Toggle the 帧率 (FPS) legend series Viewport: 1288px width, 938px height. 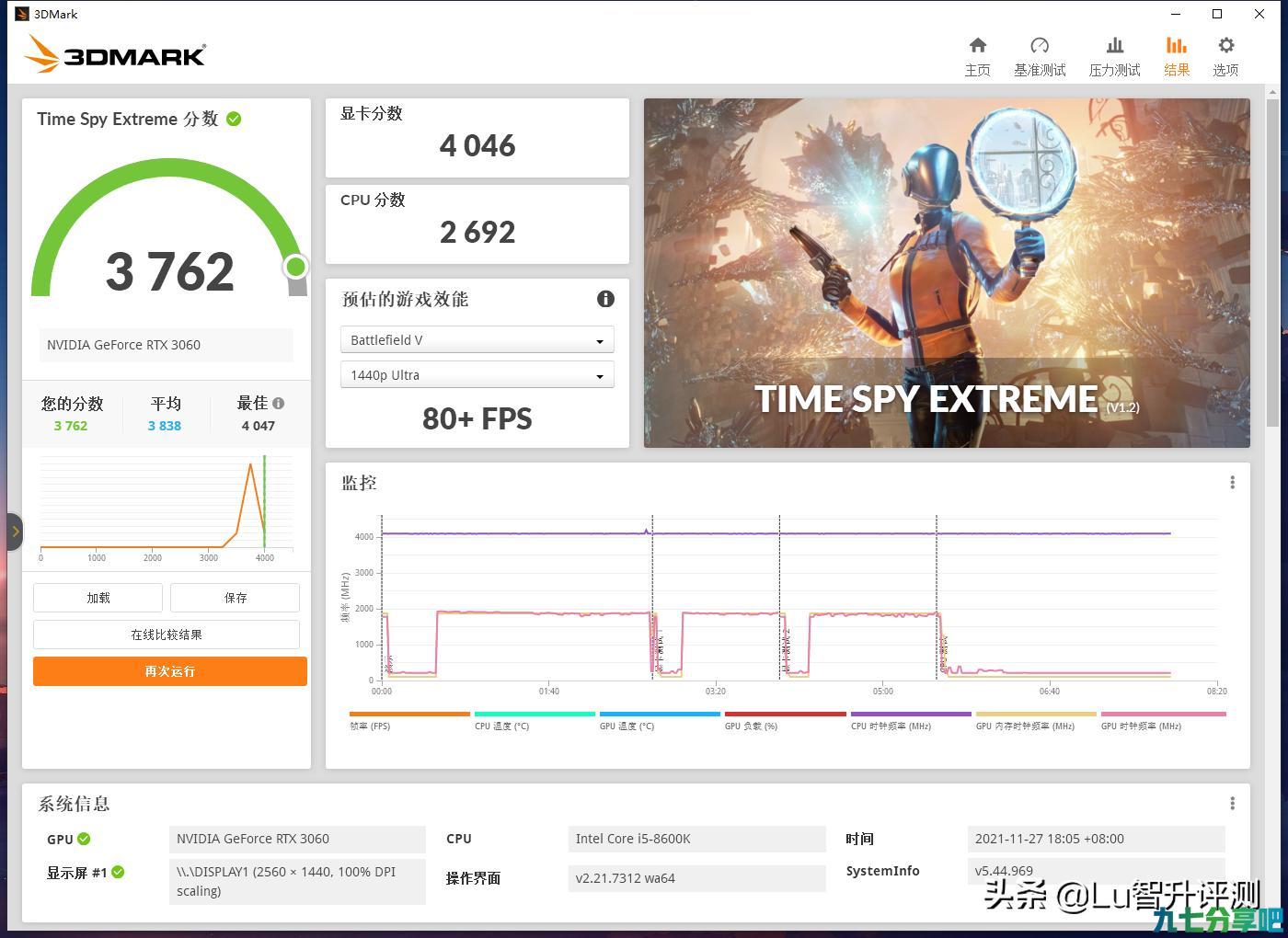point(409,720)
